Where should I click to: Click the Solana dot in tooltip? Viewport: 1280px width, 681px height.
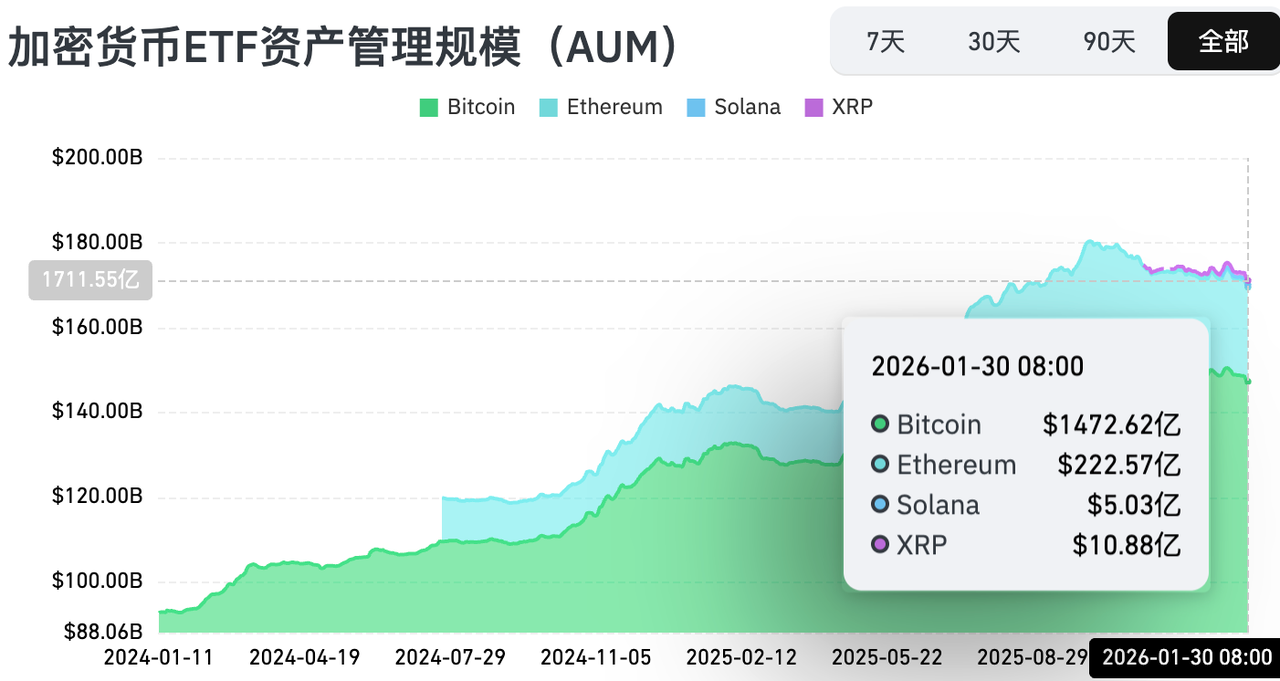[x=880, y=504]
